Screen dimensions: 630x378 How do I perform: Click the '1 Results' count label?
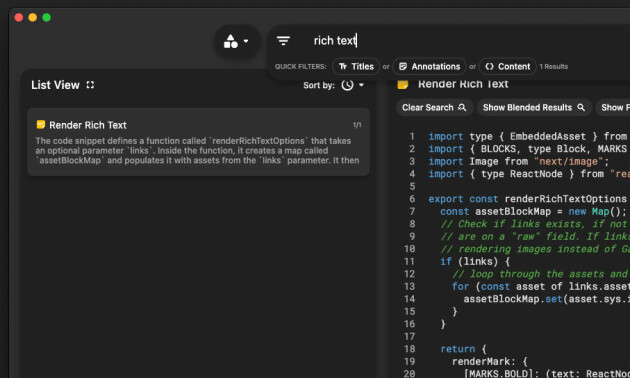(x=554, y=67)
